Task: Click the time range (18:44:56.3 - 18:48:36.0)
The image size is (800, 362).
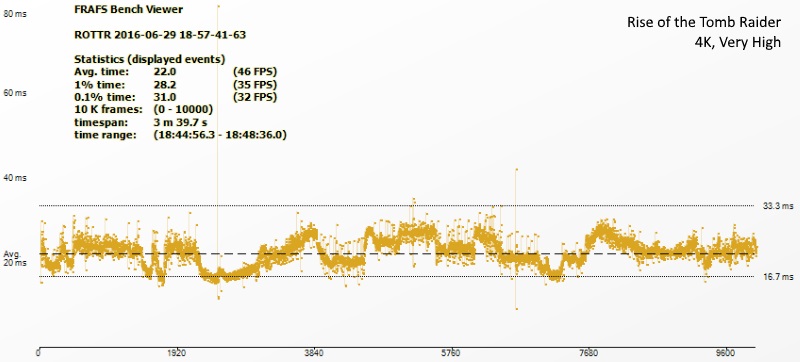Action: (220, 136)
